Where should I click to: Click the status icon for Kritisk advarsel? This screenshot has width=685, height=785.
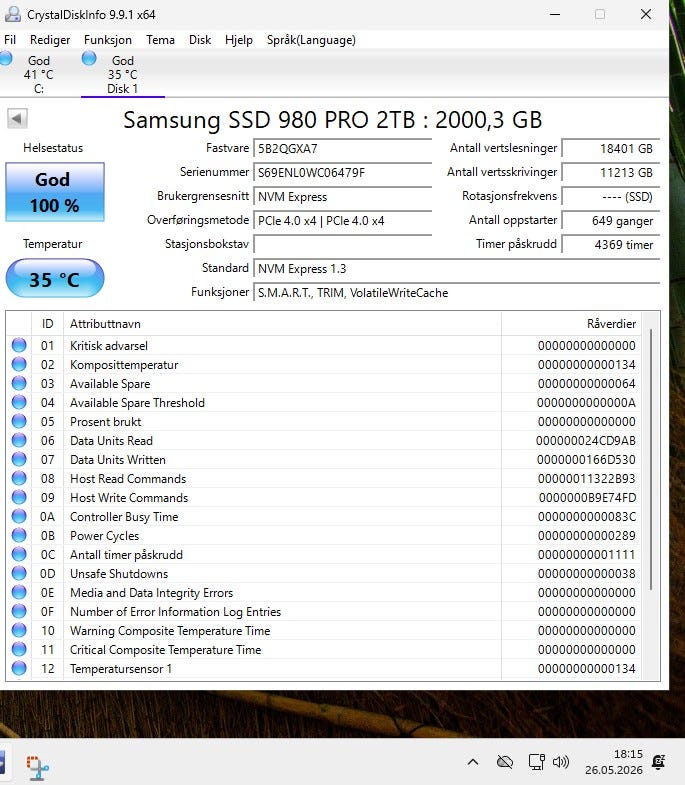19,345
